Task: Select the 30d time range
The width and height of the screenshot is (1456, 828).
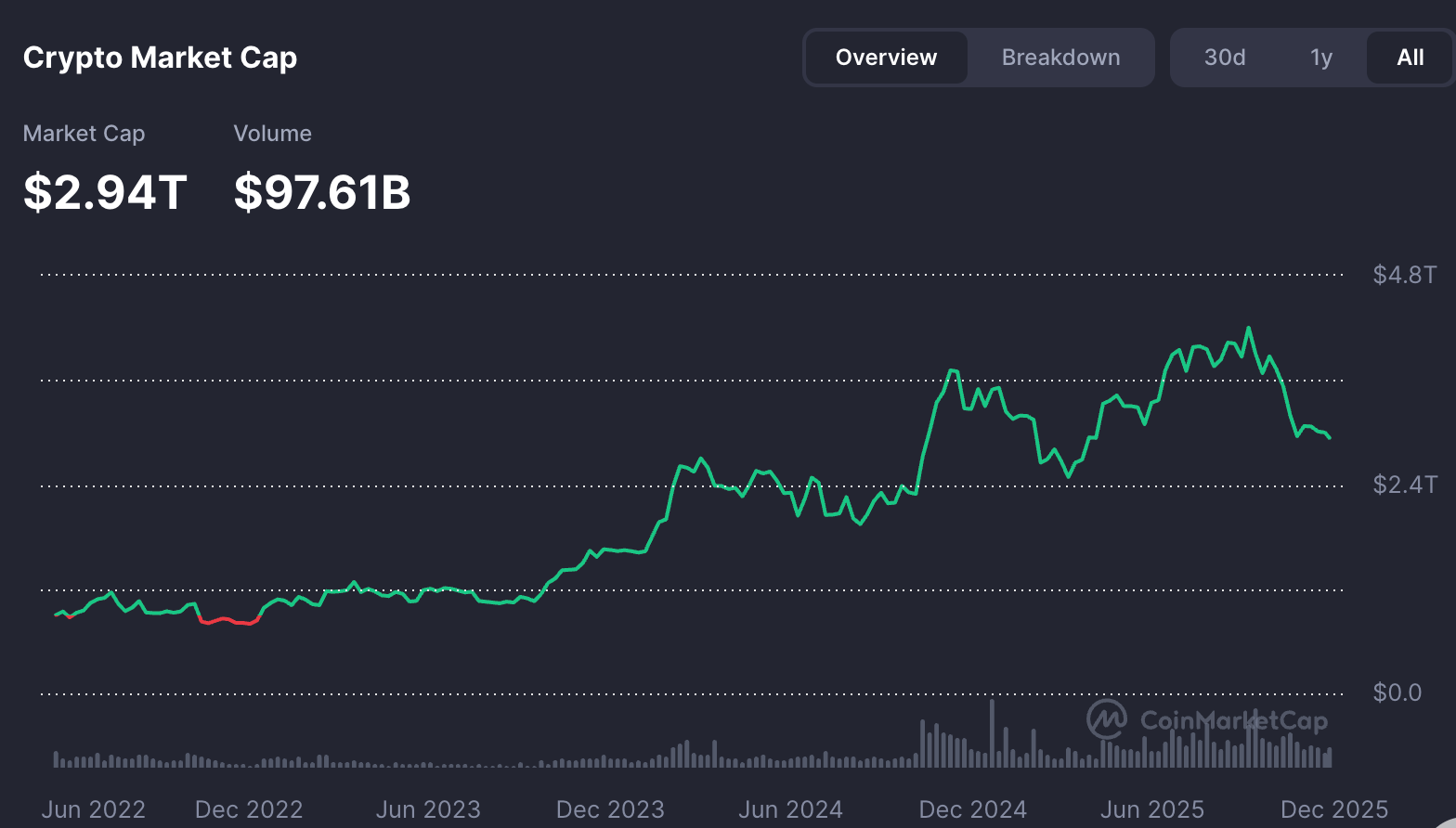Action: (x=1225, y=58)
